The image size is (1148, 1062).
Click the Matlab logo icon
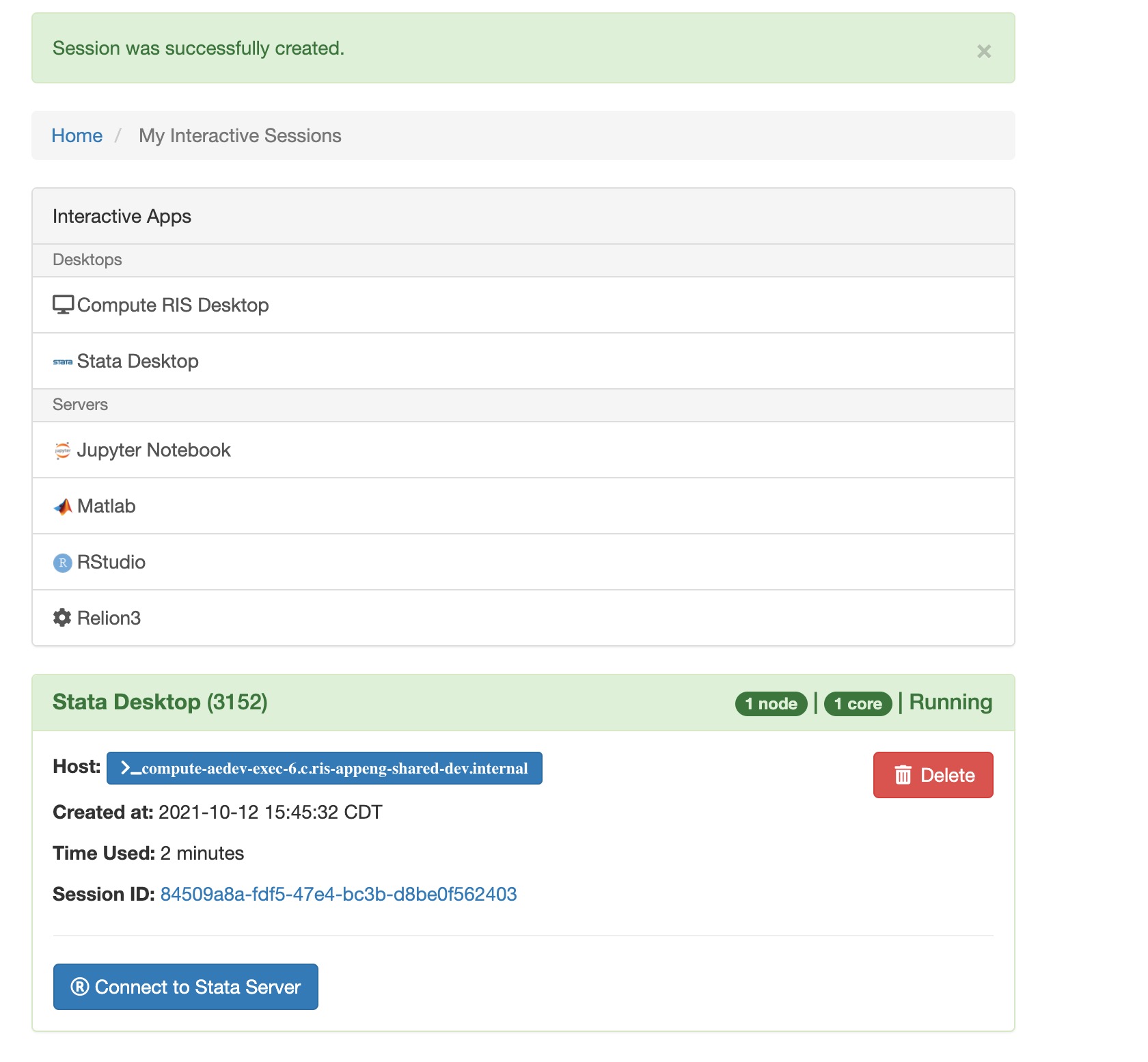click(63, 506)
